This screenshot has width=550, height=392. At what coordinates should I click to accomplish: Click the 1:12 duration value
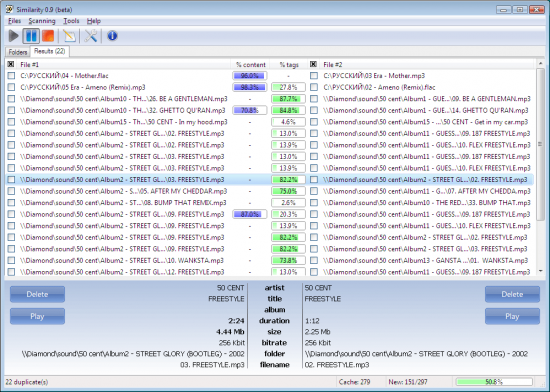312,320
